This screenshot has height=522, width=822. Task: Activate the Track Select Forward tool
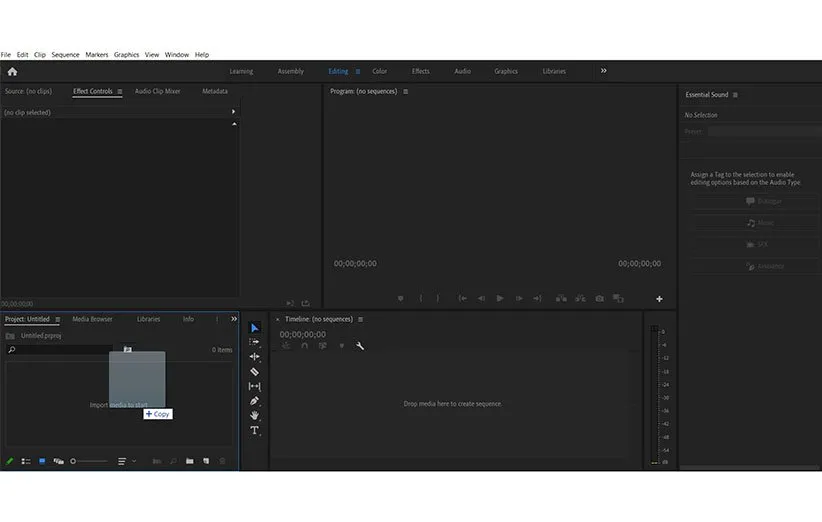click(x=254, y=342)
